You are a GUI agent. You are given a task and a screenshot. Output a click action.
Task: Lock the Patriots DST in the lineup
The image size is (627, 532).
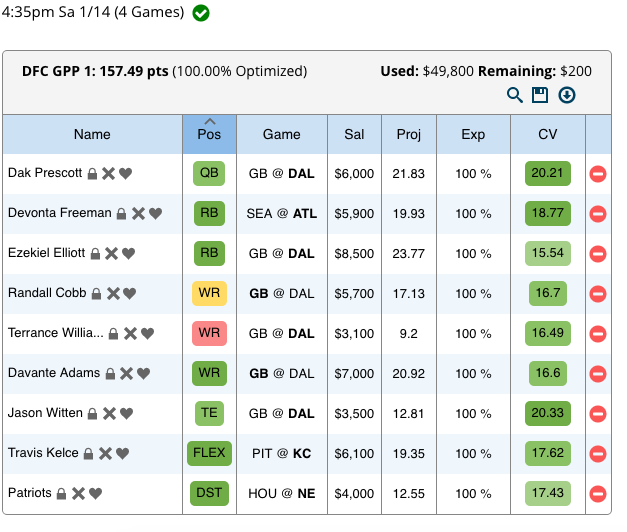point(61,494)
